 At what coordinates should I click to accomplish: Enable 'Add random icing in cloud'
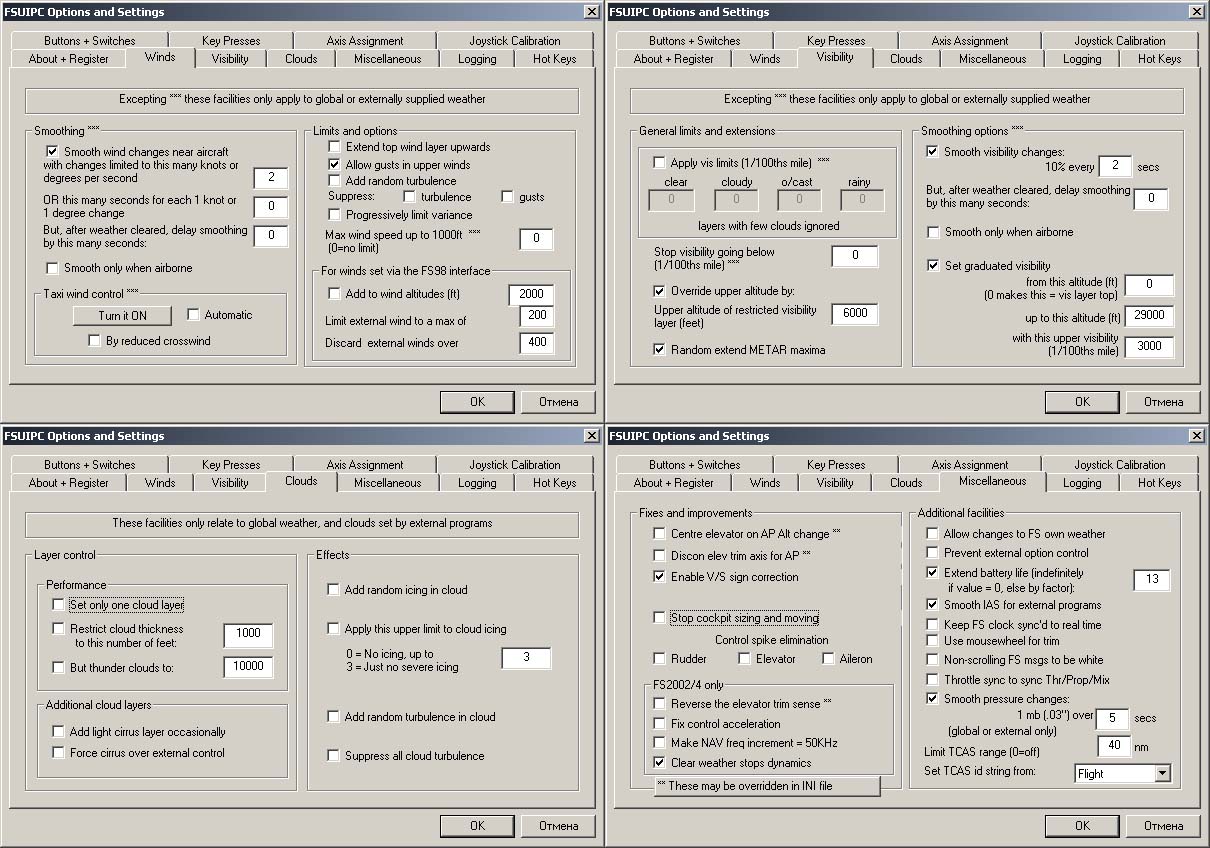click(334, 590)
